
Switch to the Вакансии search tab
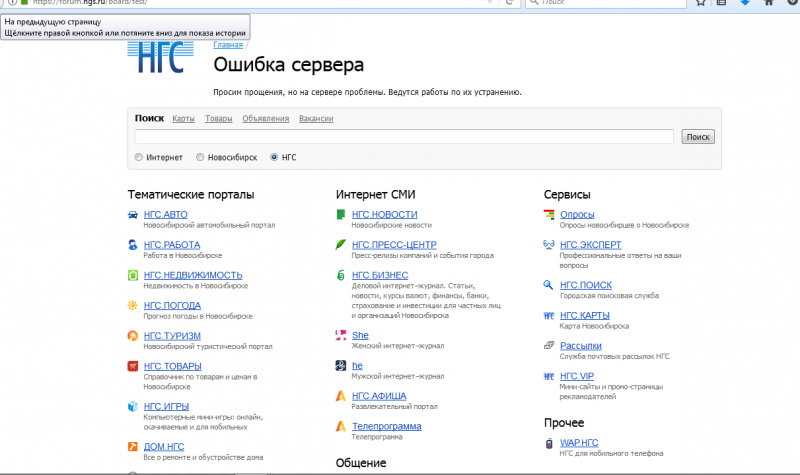[316, 118]
